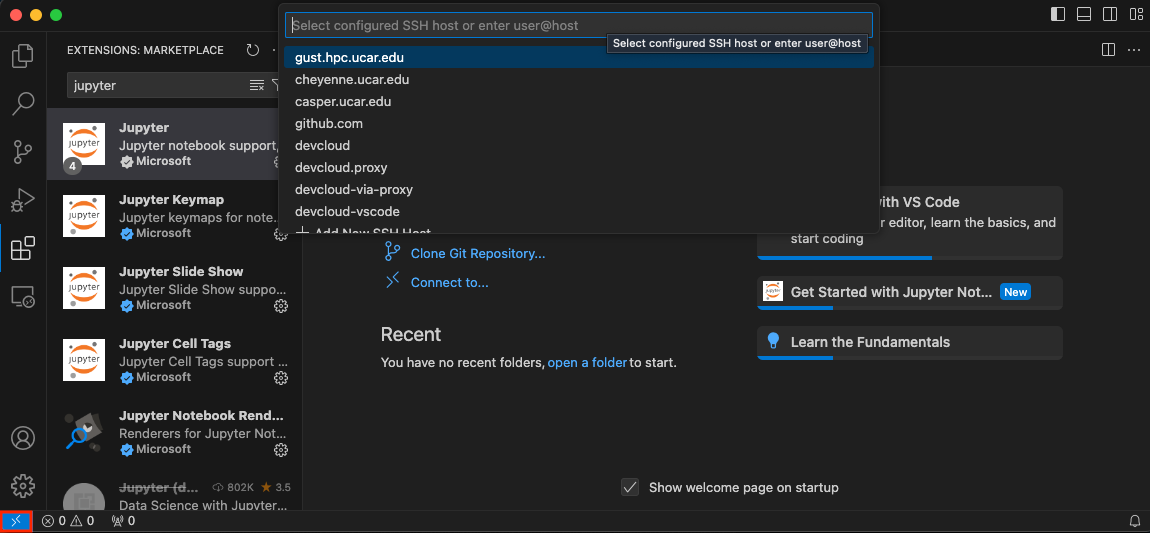Viewport: 1150px width, 533px height.
Task: Open the Extensions view icon
Action: point(23,249)
